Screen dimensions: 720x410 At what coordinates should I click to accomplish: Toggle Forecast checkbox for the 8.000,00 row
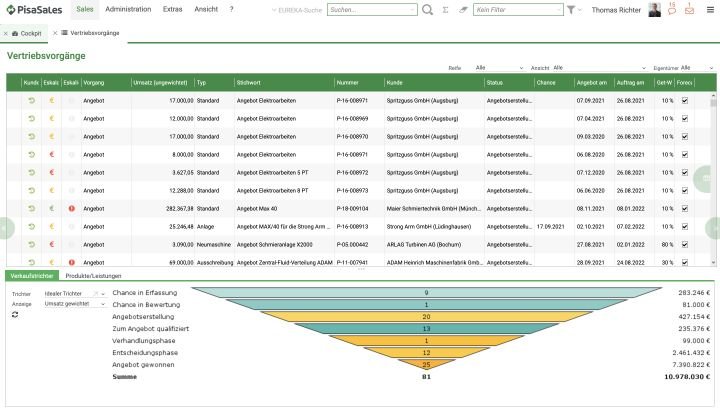[685, 155]
